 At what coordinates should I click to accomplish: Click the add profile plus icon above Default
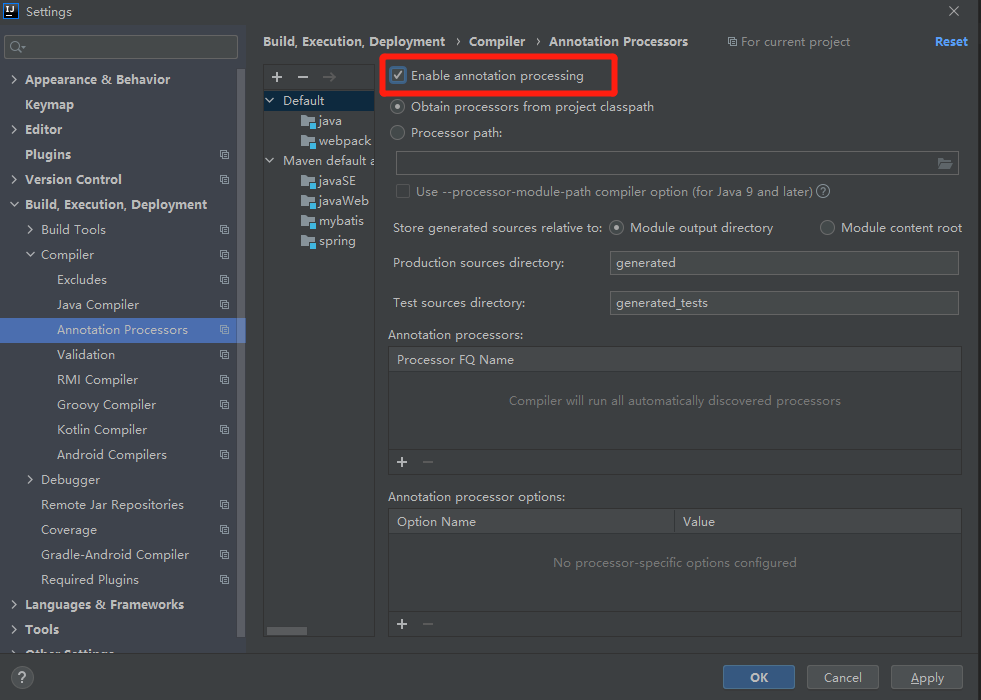pyautogui.click(x=277, y=77)
